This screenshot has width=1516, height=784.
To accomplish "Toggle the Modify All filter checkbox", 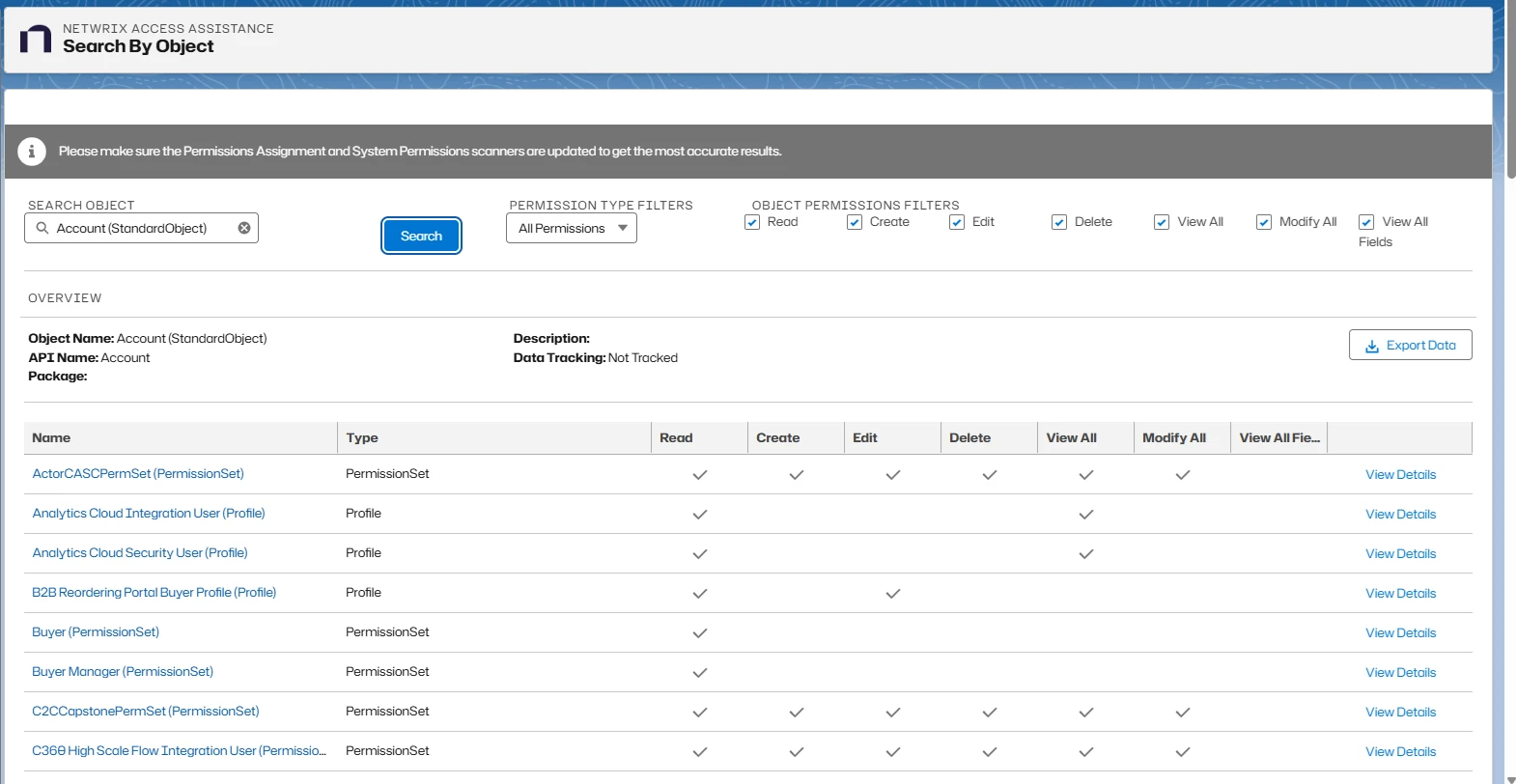I will click(1264, 222).
